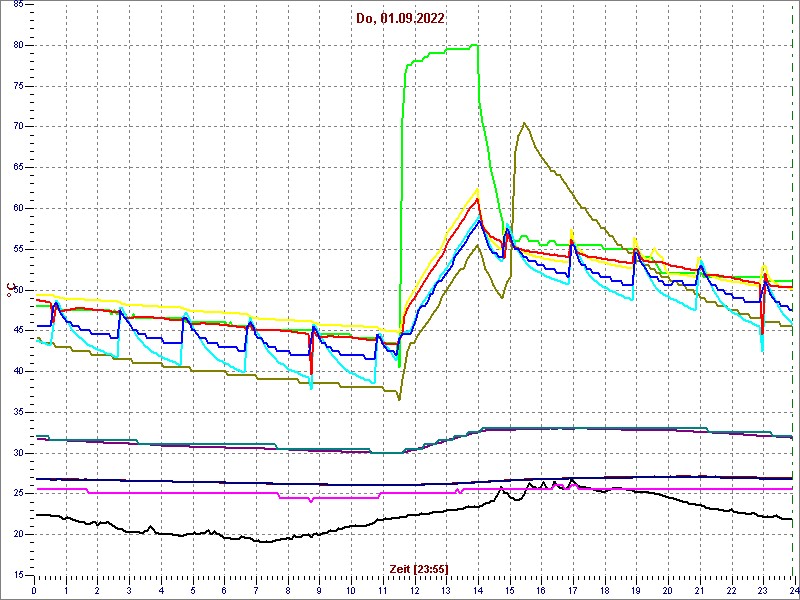Choose hour 17 on the time axis

pos(572,590)
